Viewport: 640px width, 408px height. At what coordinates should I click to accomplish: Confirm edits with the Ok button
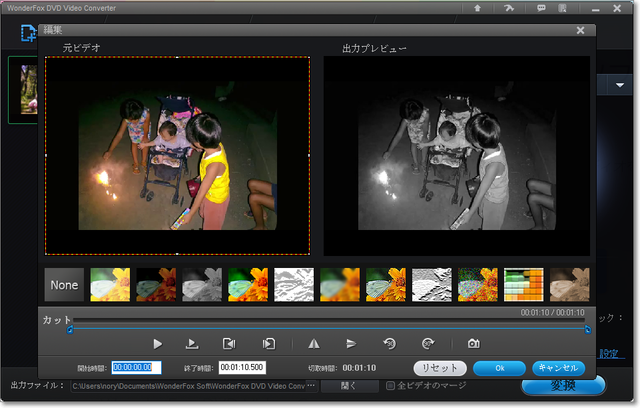click(x=500, y=368)
